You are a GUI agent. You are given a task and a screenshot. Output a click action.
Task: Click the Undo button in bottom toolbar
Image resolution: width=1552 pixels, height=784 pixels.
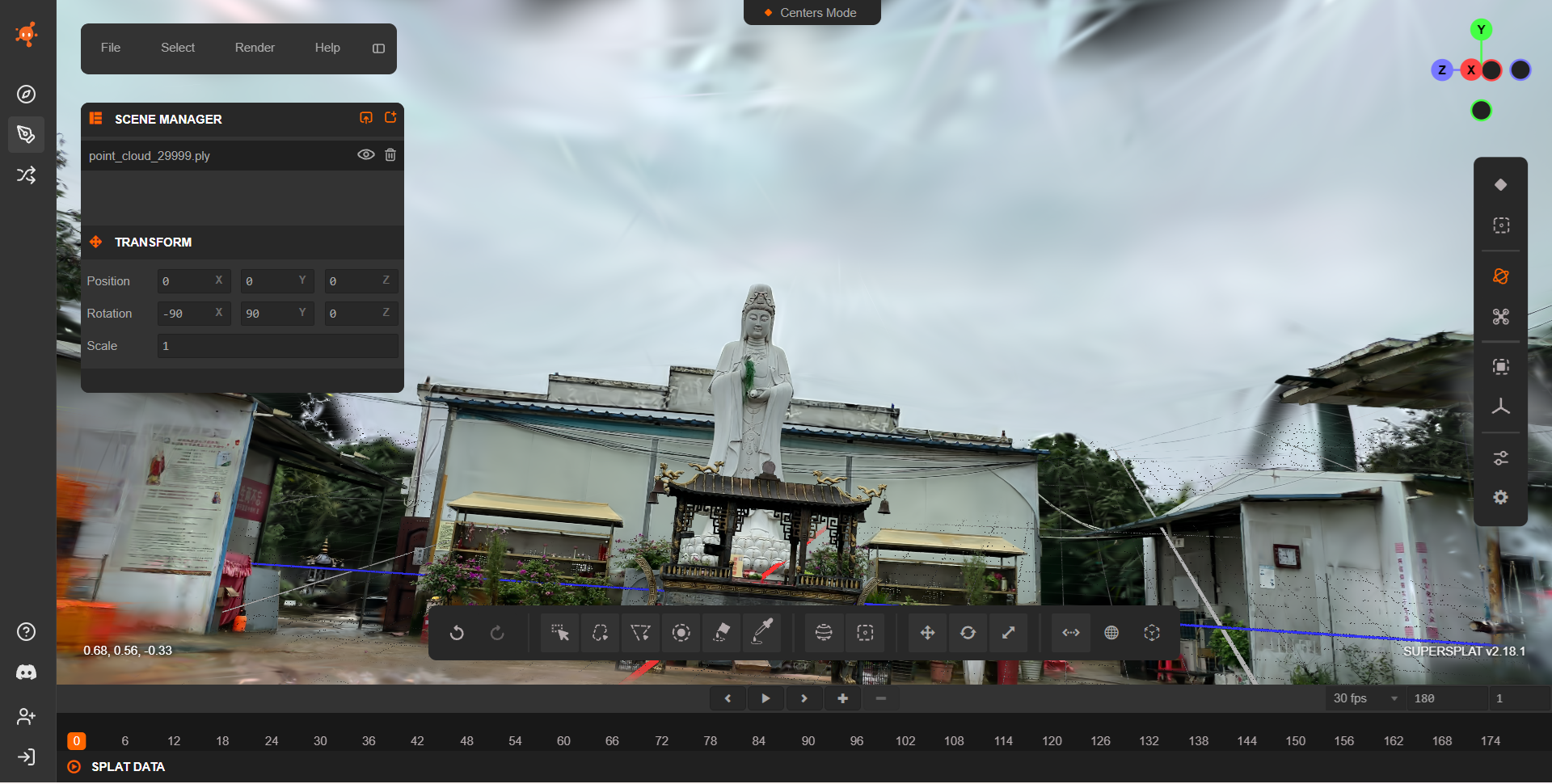[457, 633]
